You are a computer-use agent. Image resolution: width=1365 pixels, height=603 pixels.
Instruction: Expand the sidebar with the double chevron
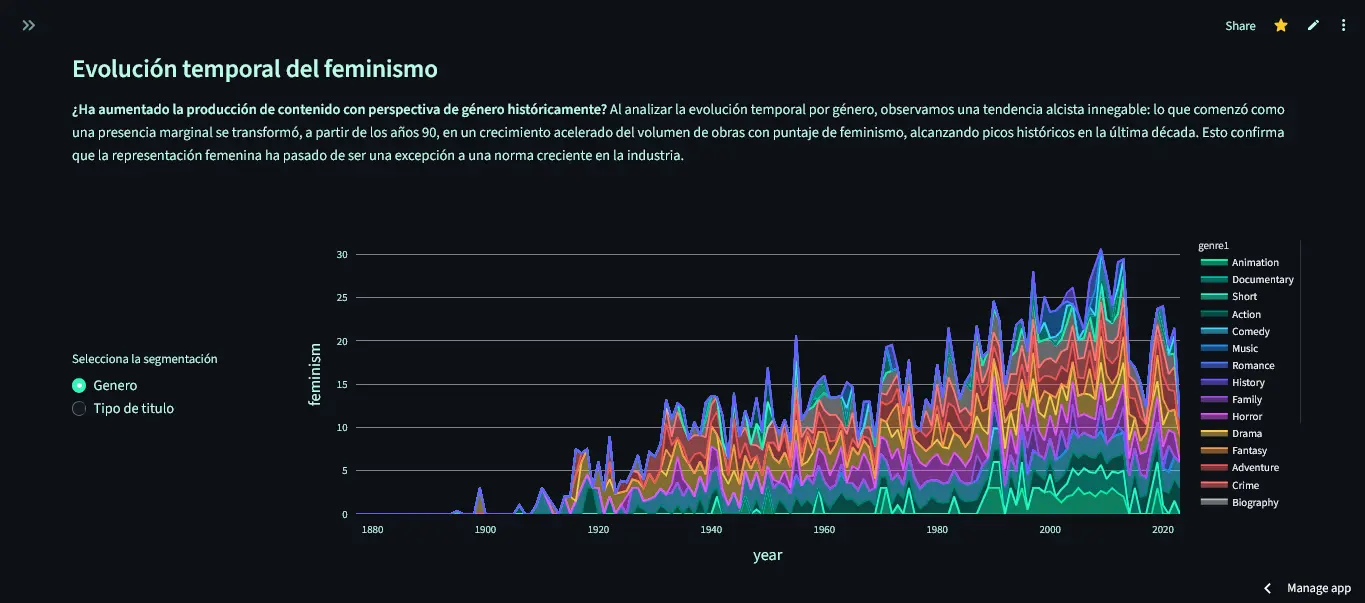pos(29,25)
